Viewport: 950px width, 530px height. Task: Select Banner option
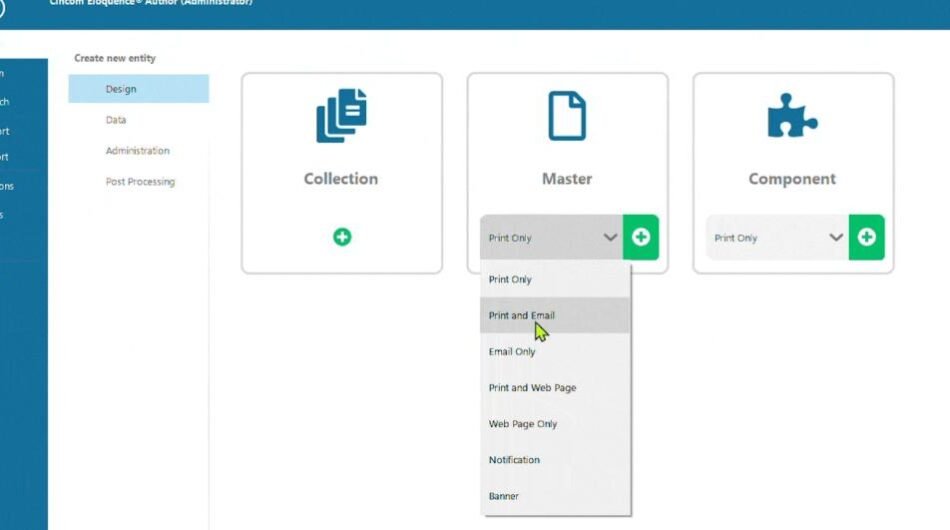point(556,496)
